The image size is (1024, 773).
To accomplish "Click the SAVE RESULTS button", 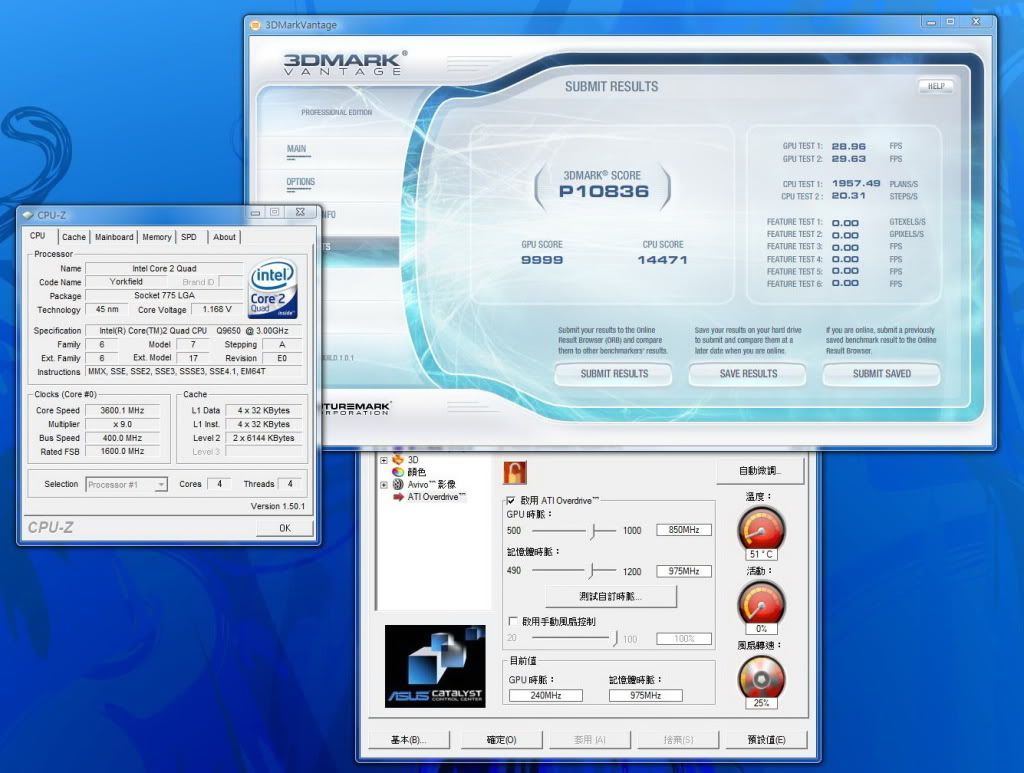I will tap(748, 374).
